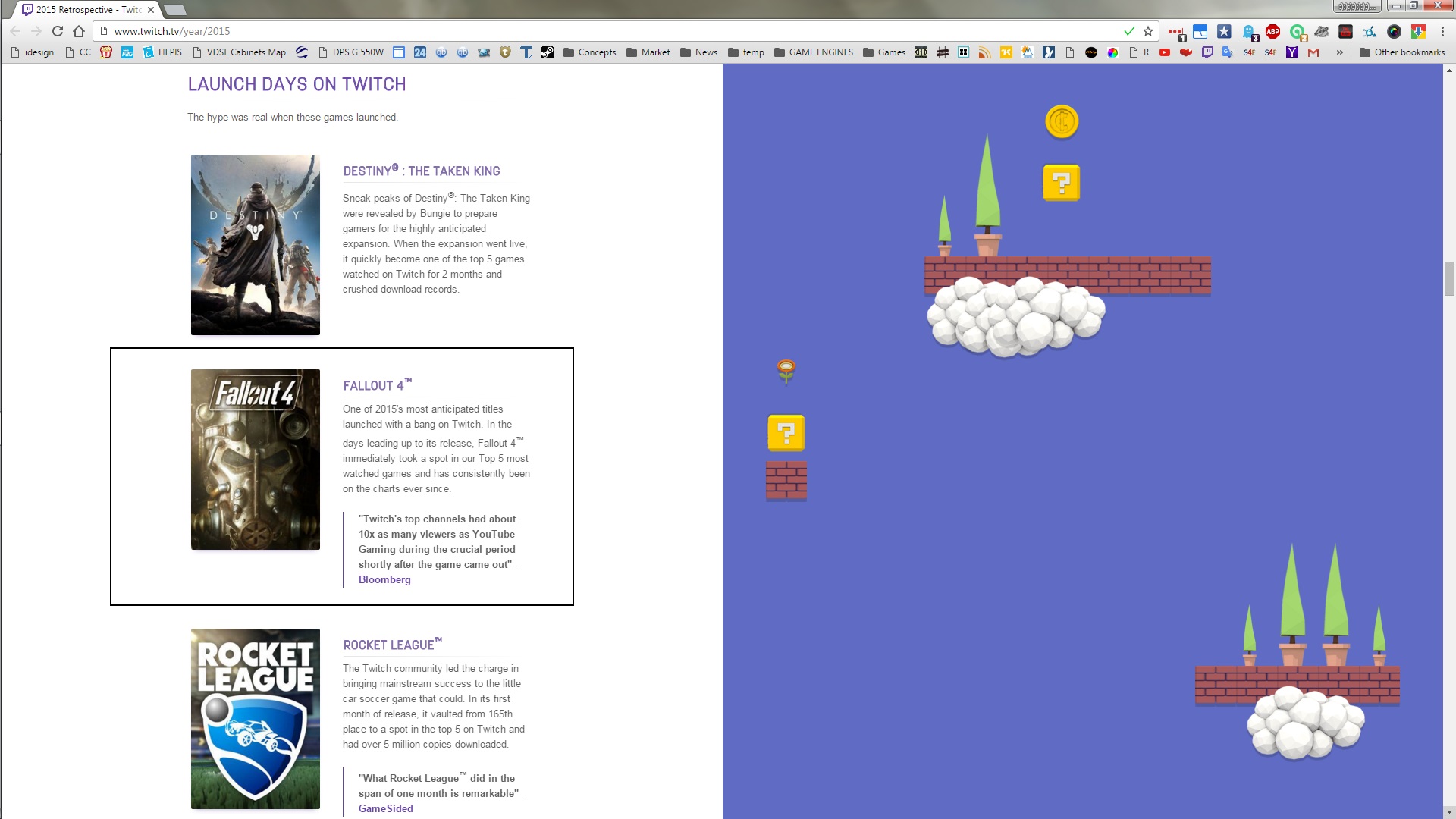
Task: Click the Fallout 4 cover art image
Action: [x=256, y=460]
